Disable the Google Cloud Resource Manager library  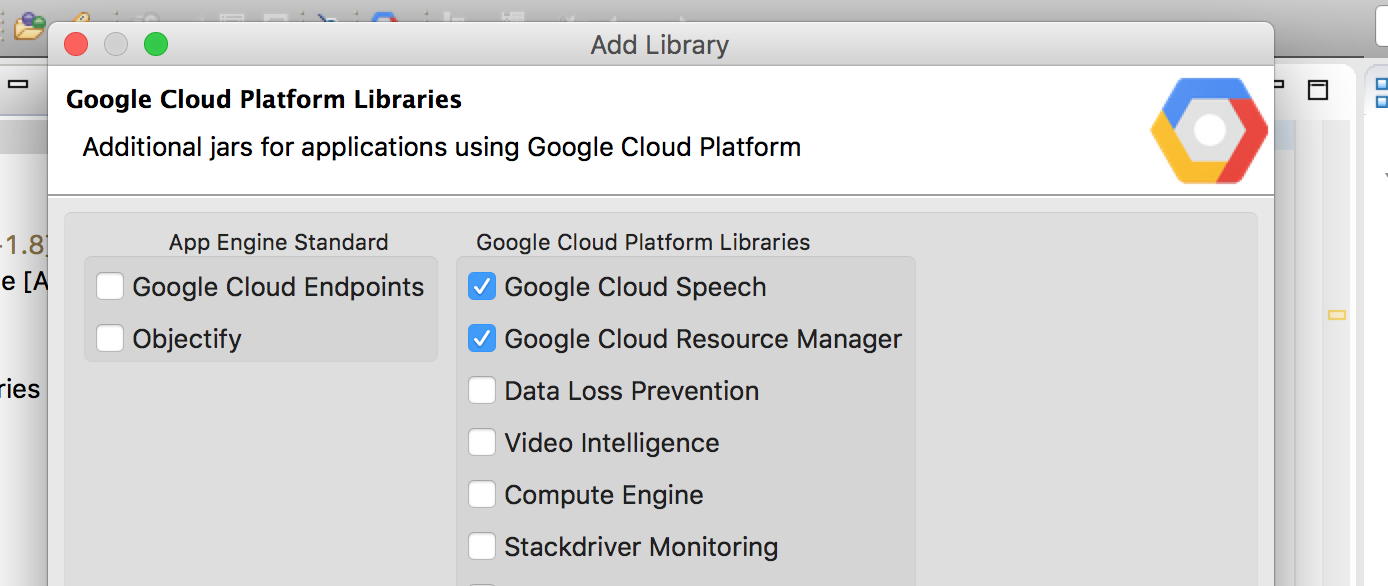click(481, 338)
